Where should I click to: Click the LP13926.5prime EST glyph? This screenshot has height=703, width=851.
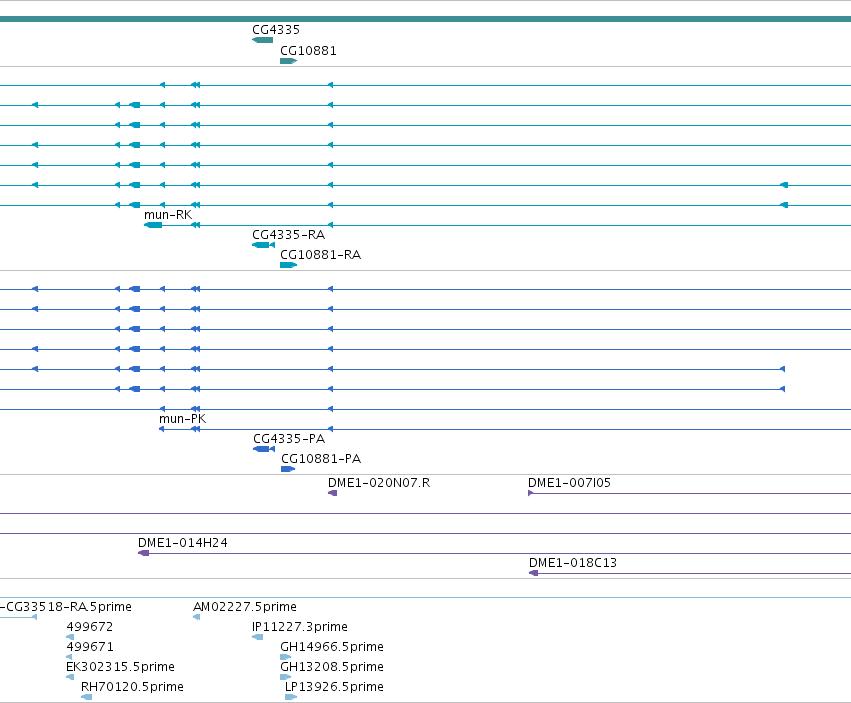point(291,697)
